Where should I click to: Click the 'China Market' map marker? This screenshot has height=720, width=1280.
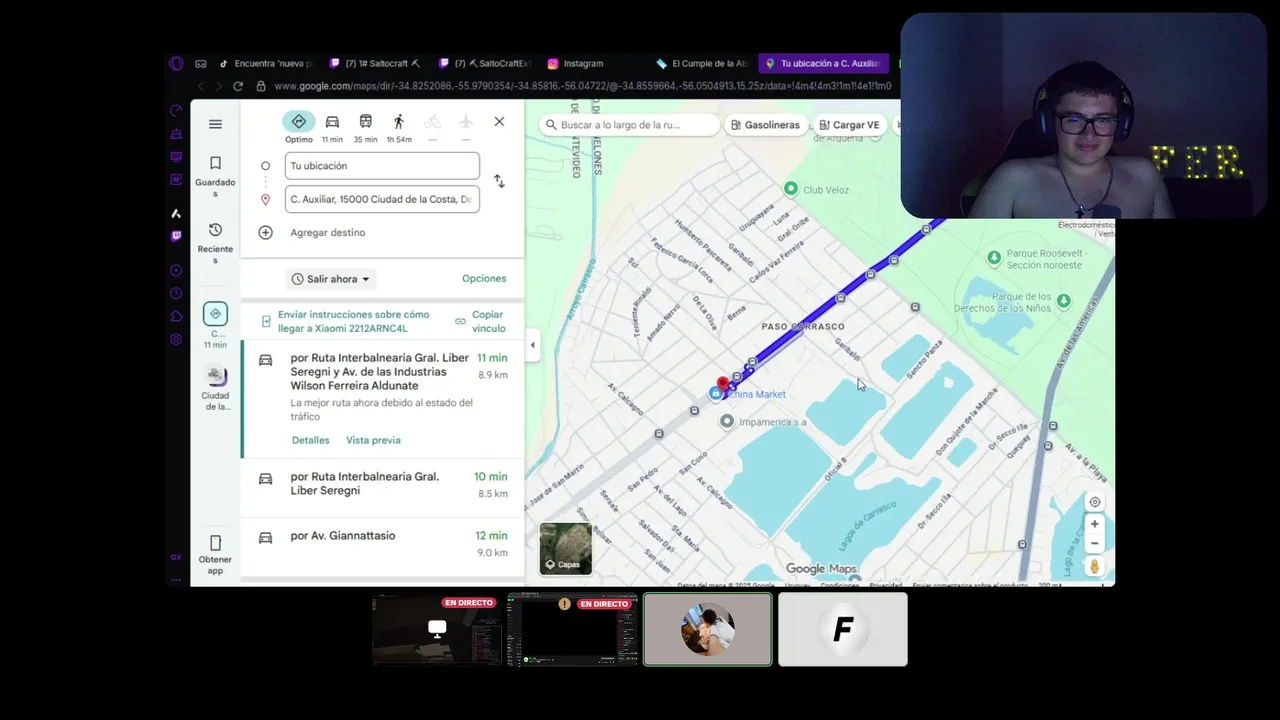pyautogui.click(x=716, y=394)
